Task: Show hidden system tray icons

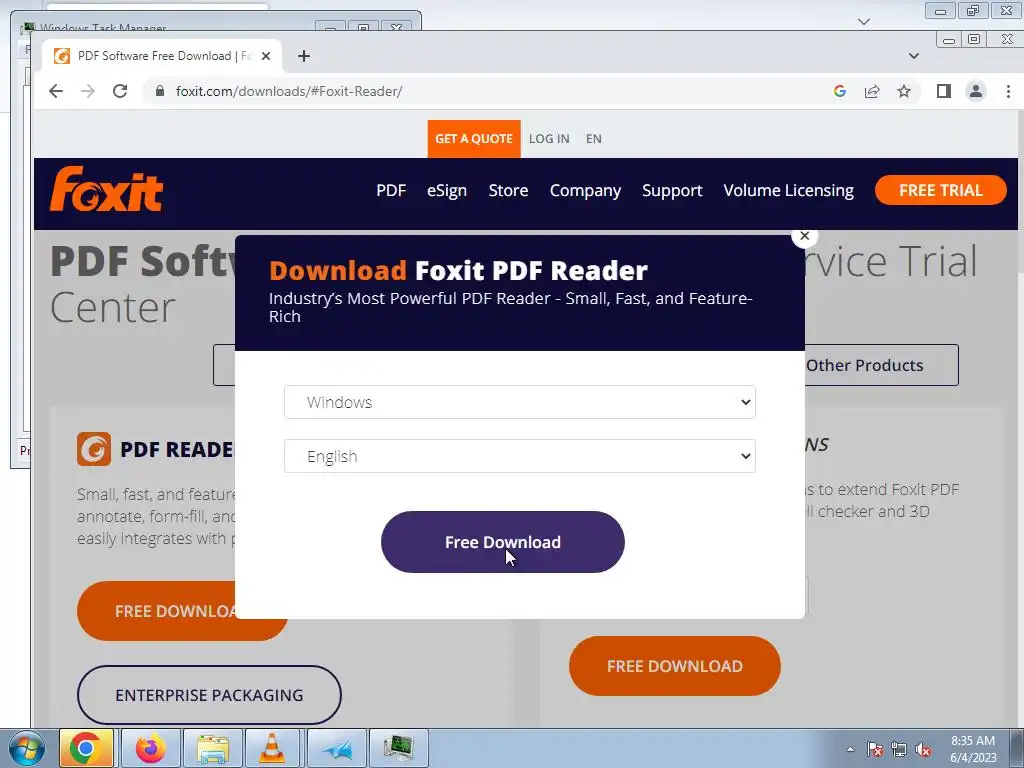Action: 850,750
